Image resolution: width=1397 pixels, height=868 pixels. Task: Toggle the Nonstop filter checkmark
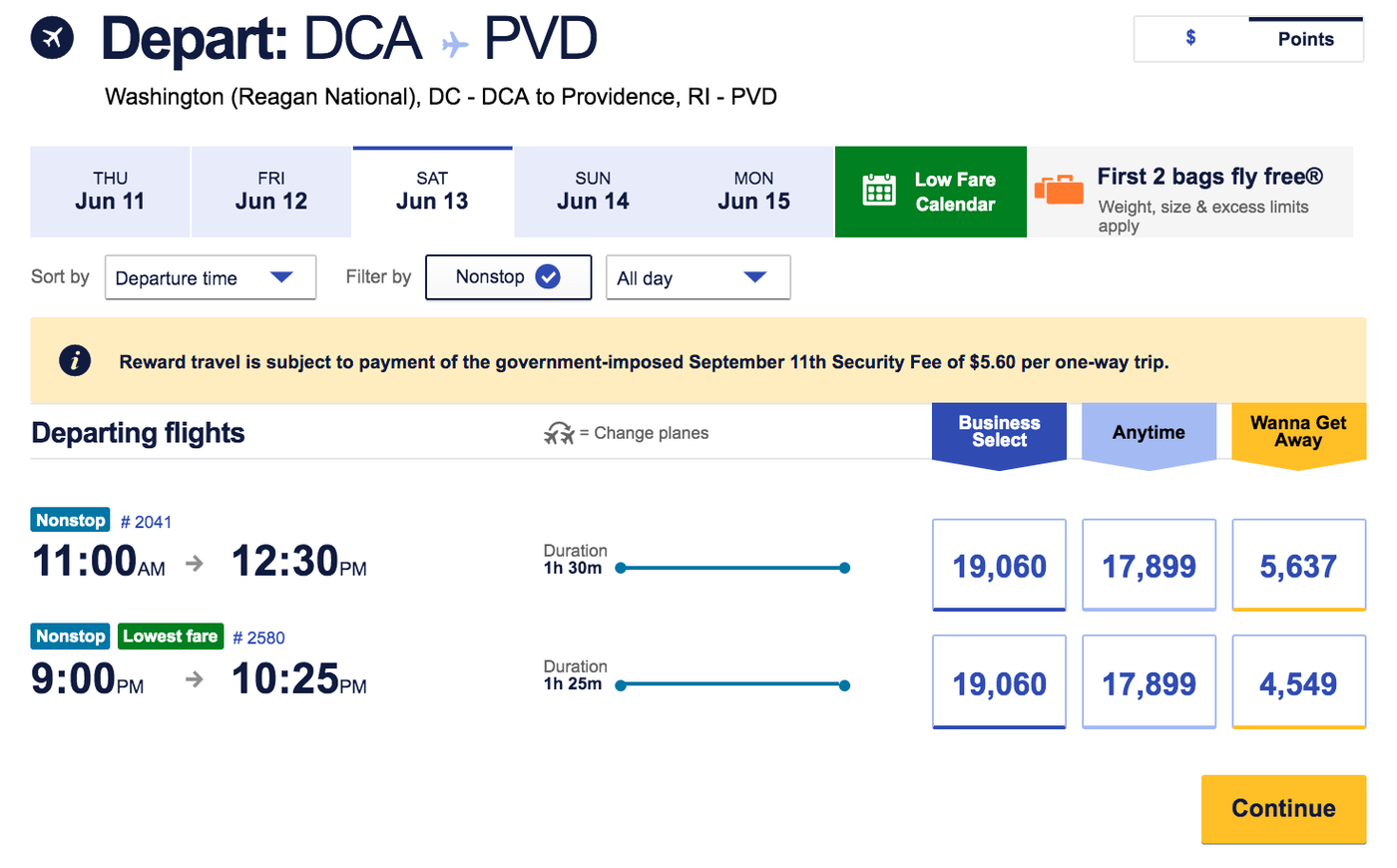click(x=548, y=276)
